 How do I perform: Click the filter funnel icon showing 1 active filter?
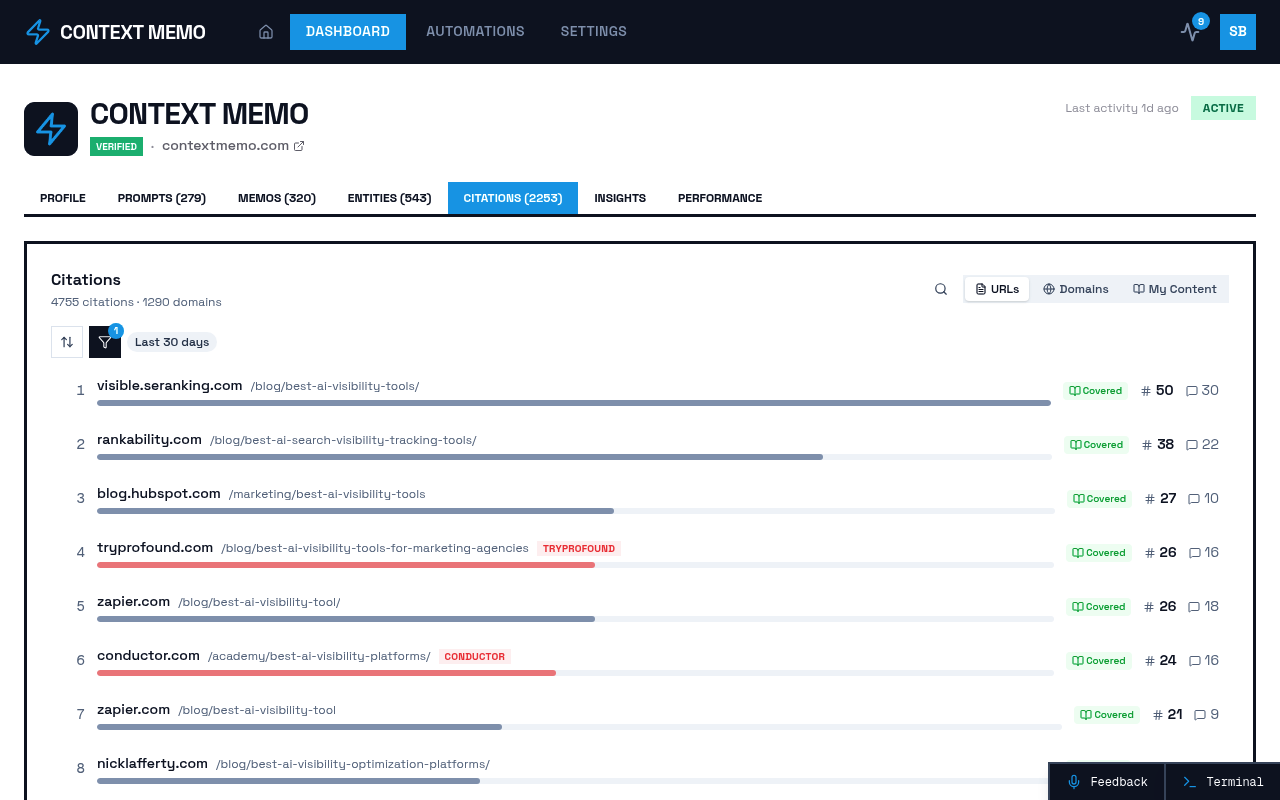click(105, 341)
